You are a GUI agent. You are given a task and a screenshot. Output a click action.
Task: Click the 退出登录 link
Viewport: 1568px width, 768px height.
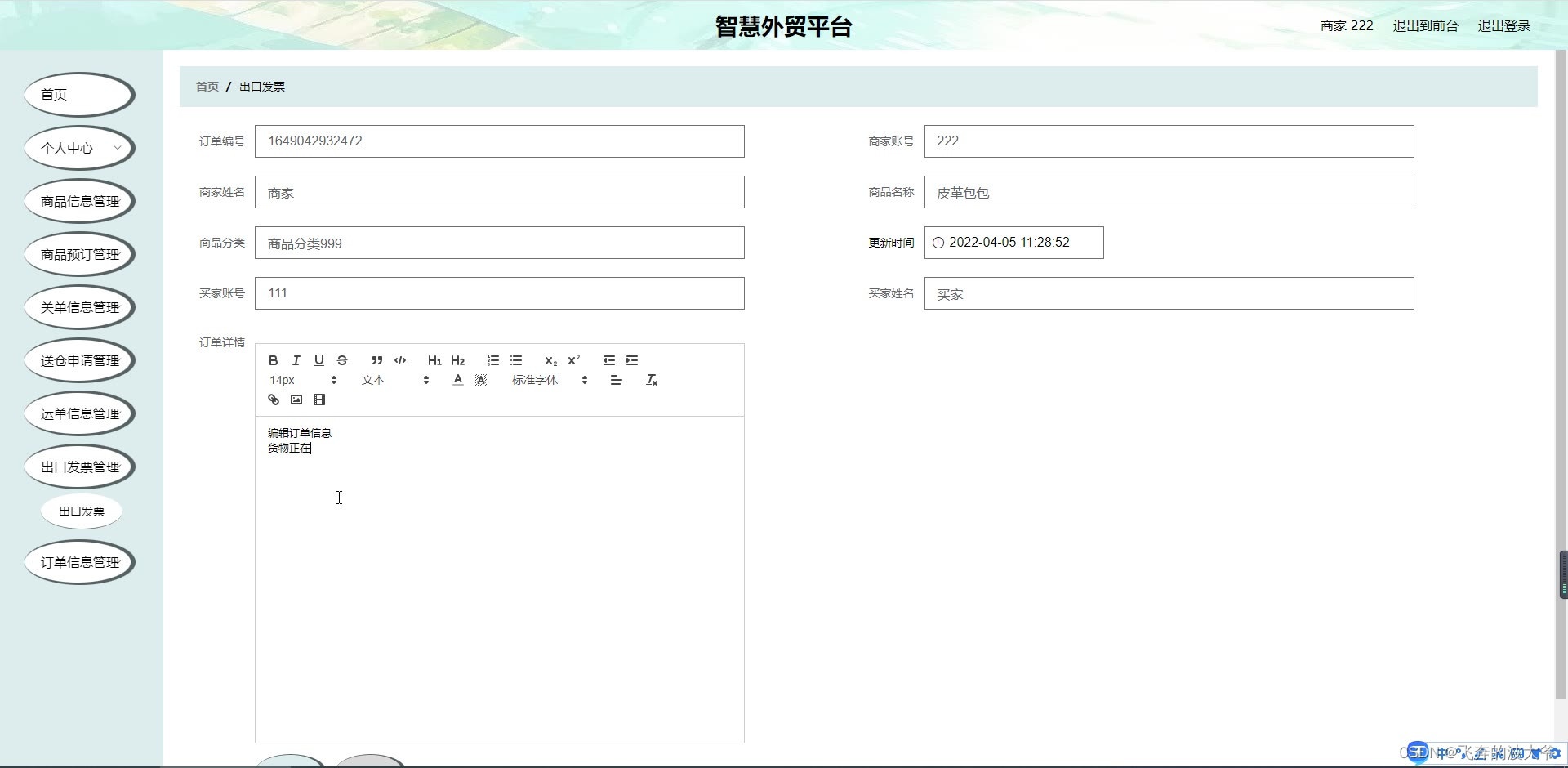[x=1504, y=26]
